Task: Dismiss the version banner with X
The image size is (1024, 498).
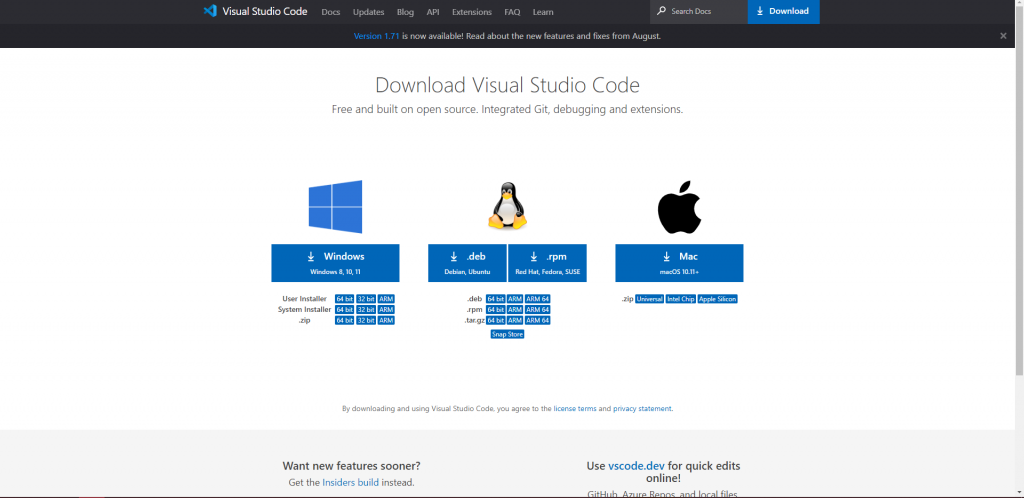Action: [1003, 36]
